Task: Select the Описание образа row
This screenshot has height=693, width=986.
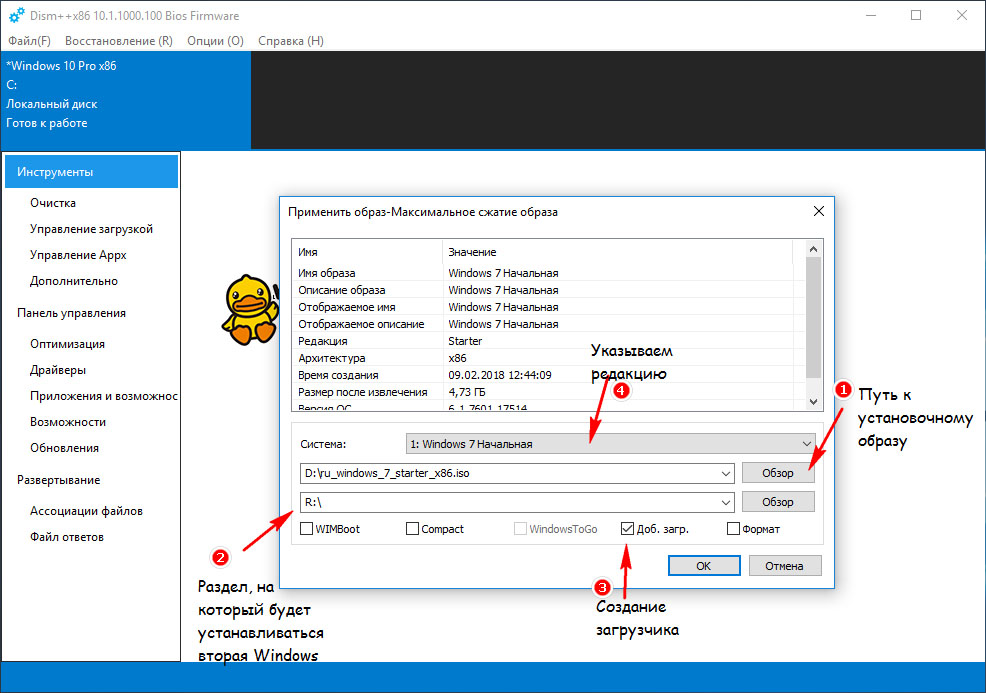Action: (x=548, y=290)
